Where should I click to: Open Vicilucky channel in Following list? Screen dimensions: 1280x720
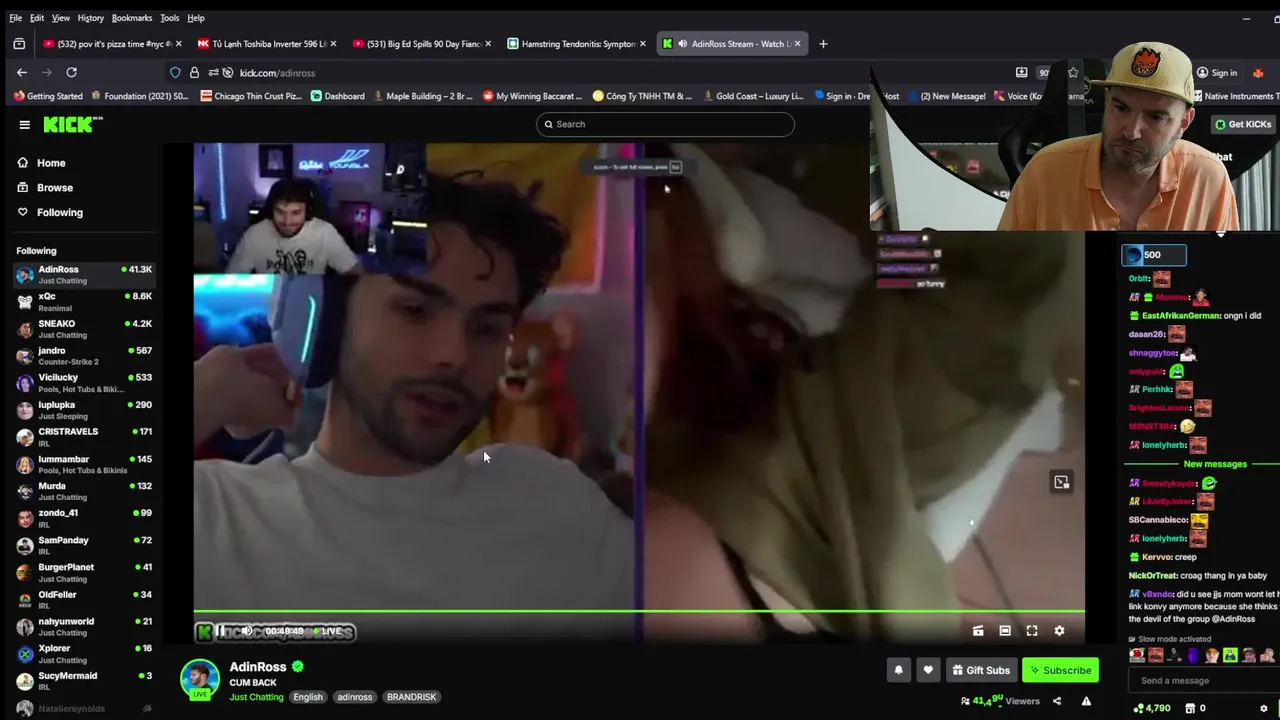(x=84, y=383)
